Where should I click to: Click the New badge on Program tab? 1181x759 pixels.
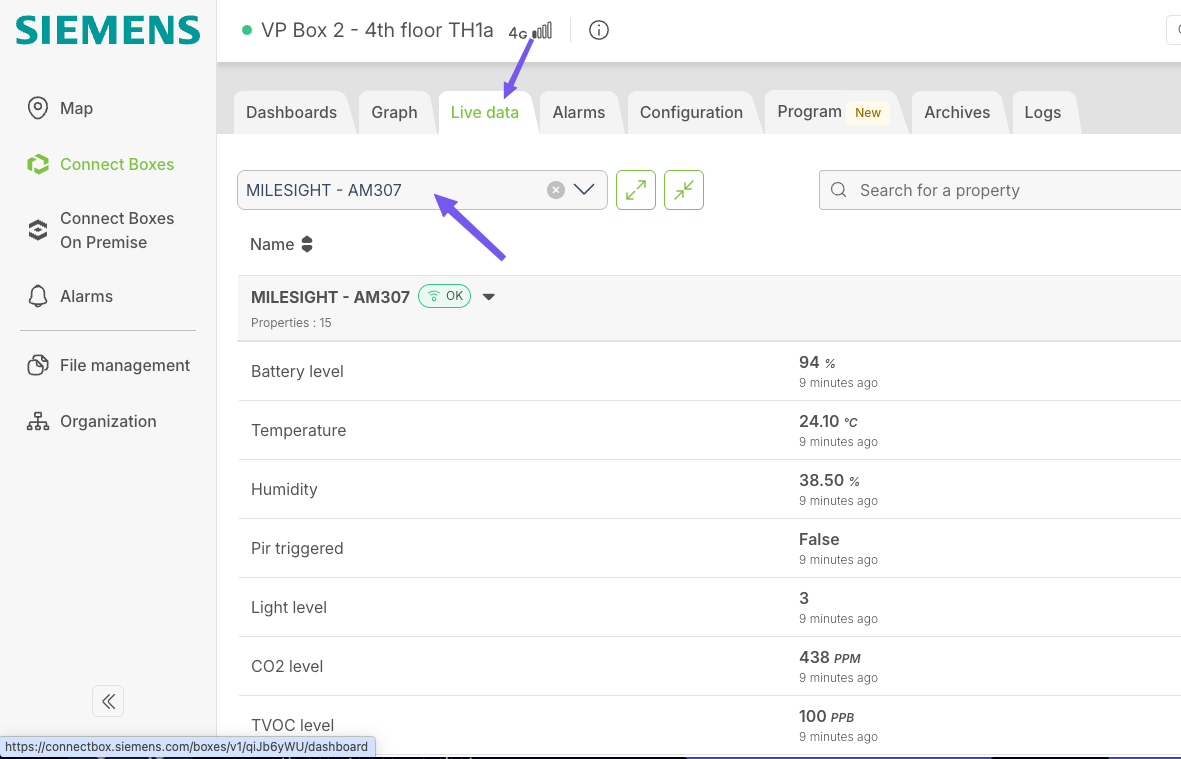(868, 113)
